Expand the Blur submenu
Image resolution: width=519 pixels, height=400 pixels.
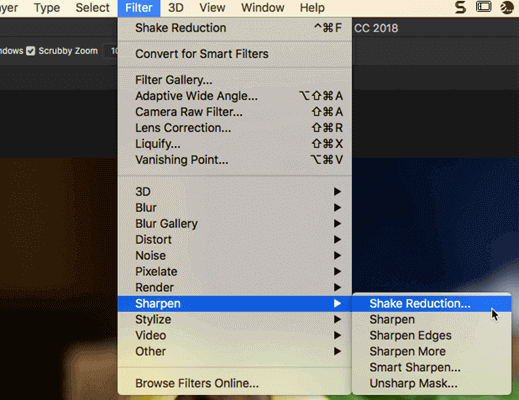click(x=235, y=208)
